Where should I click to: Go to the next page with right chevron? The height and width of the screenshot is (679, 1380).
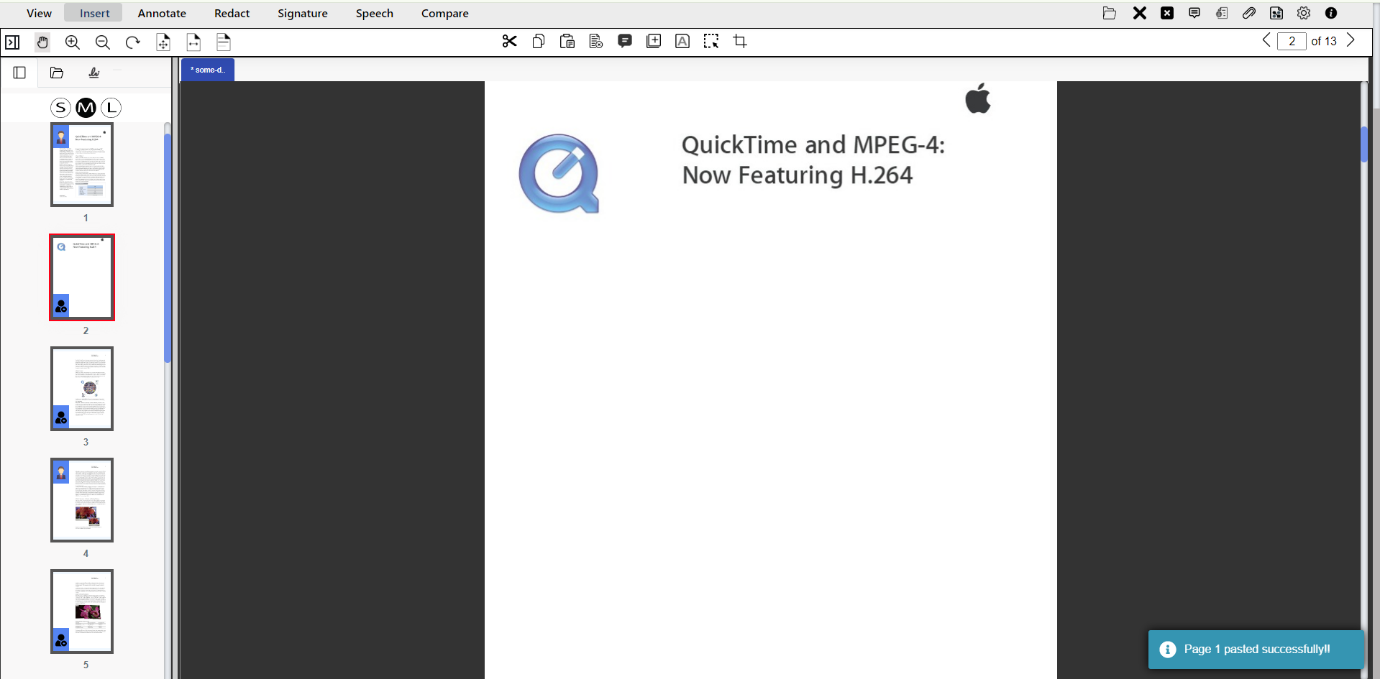1350,40
